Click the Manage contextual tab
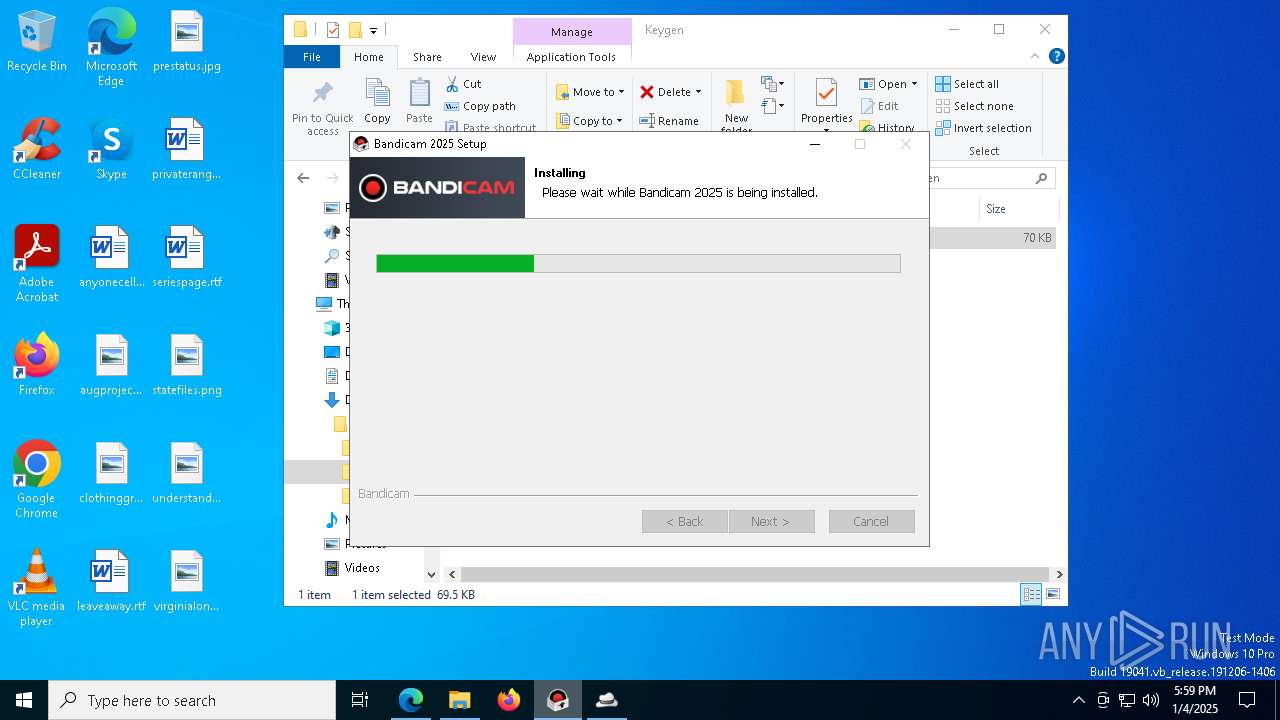 (x=572, y=32)
